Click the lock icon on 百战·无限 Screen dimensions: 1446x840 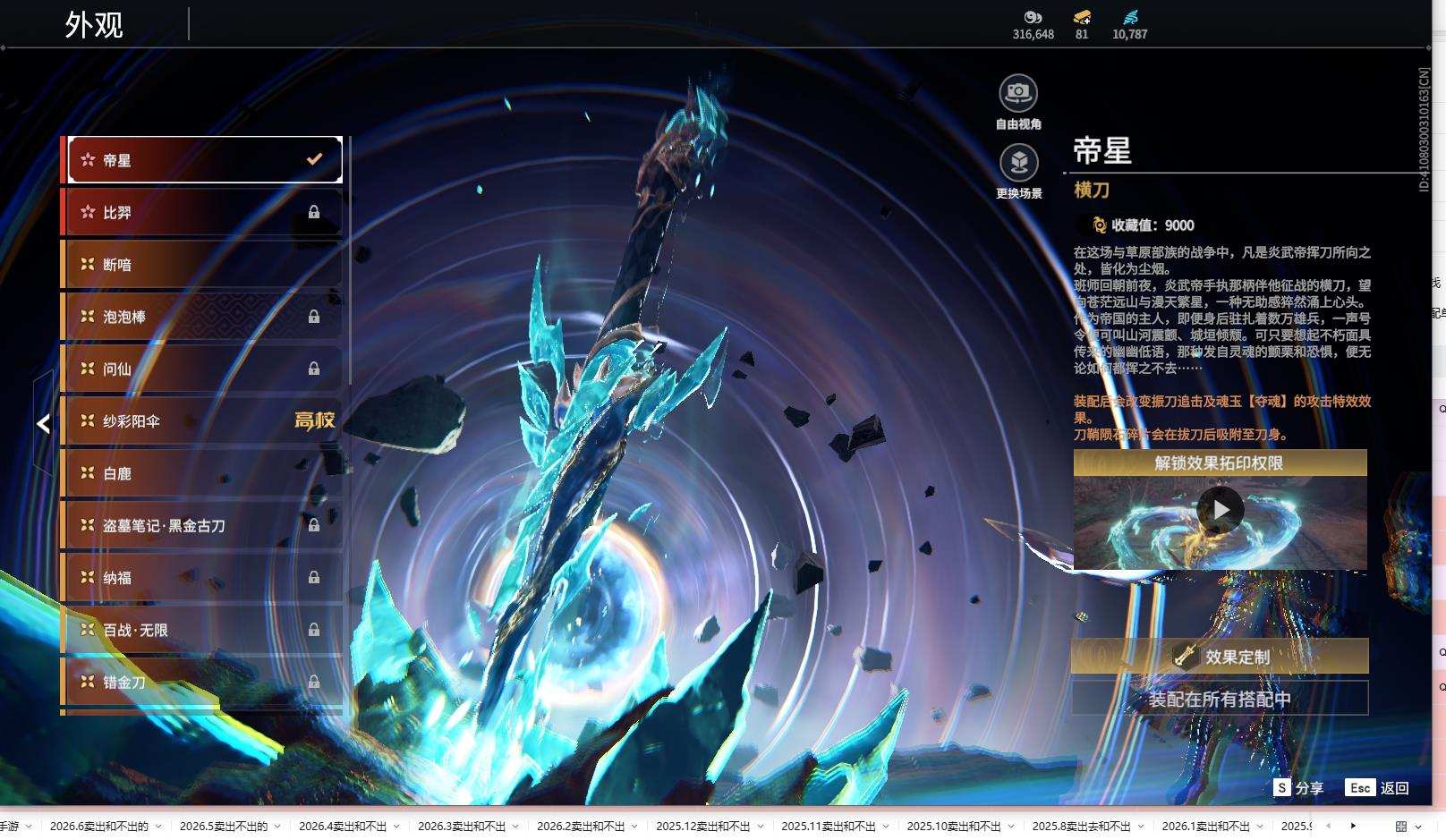click(x=314, y=630)
